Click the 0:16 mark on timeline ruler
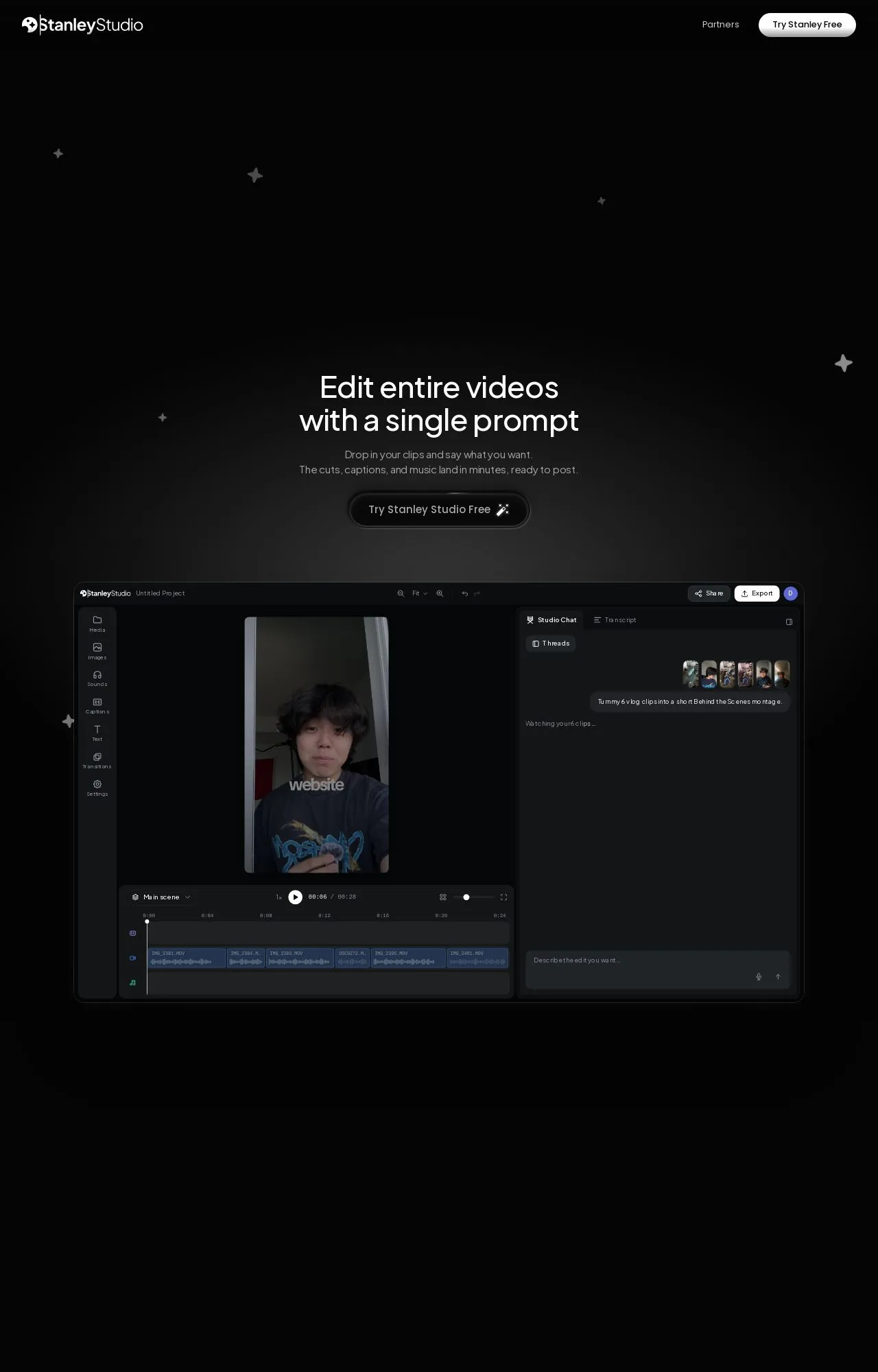878x1372 pixels. point(383,916)
